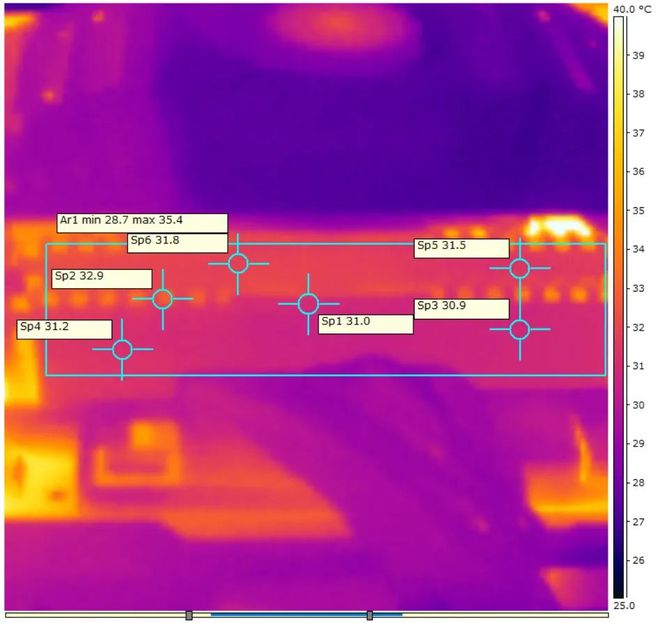
Task: Select the Sp1 31.0 temperature label
Action: tap(365, 323)
